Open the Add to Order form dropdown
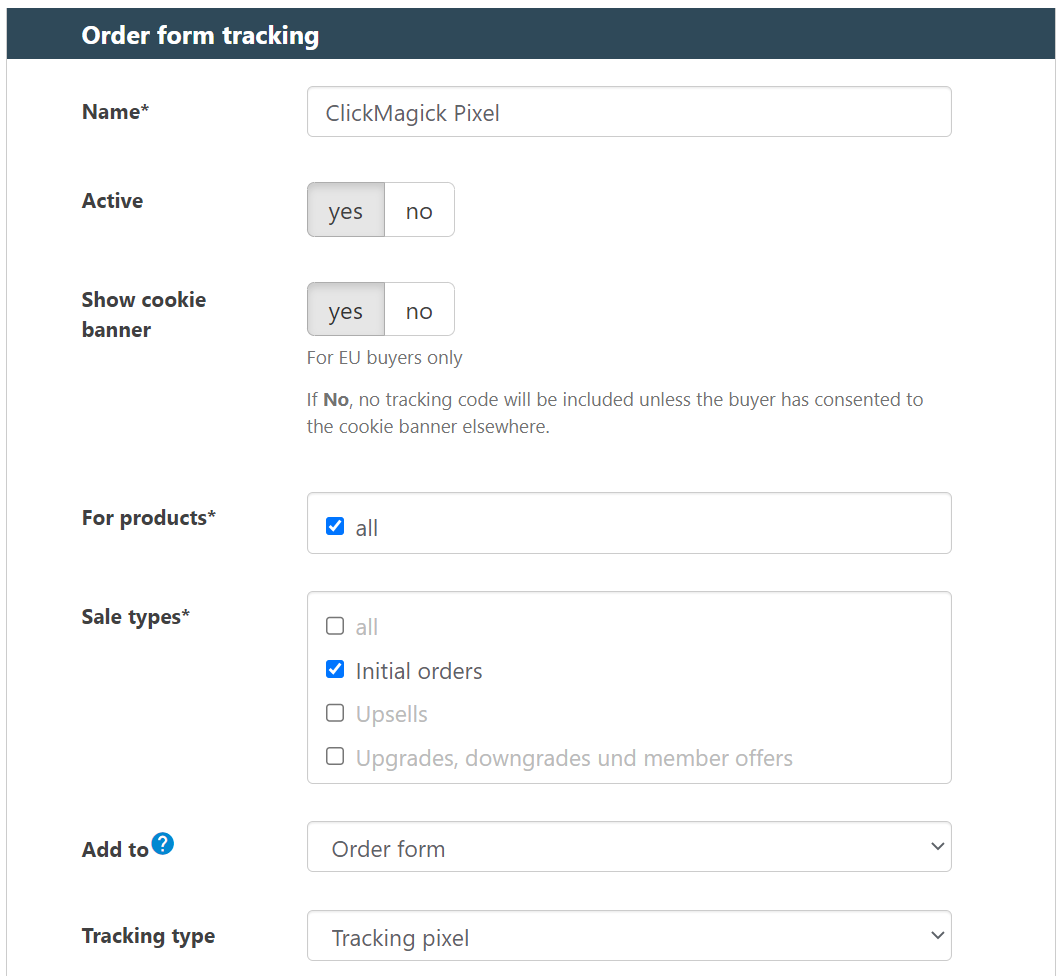 [628, 848]
